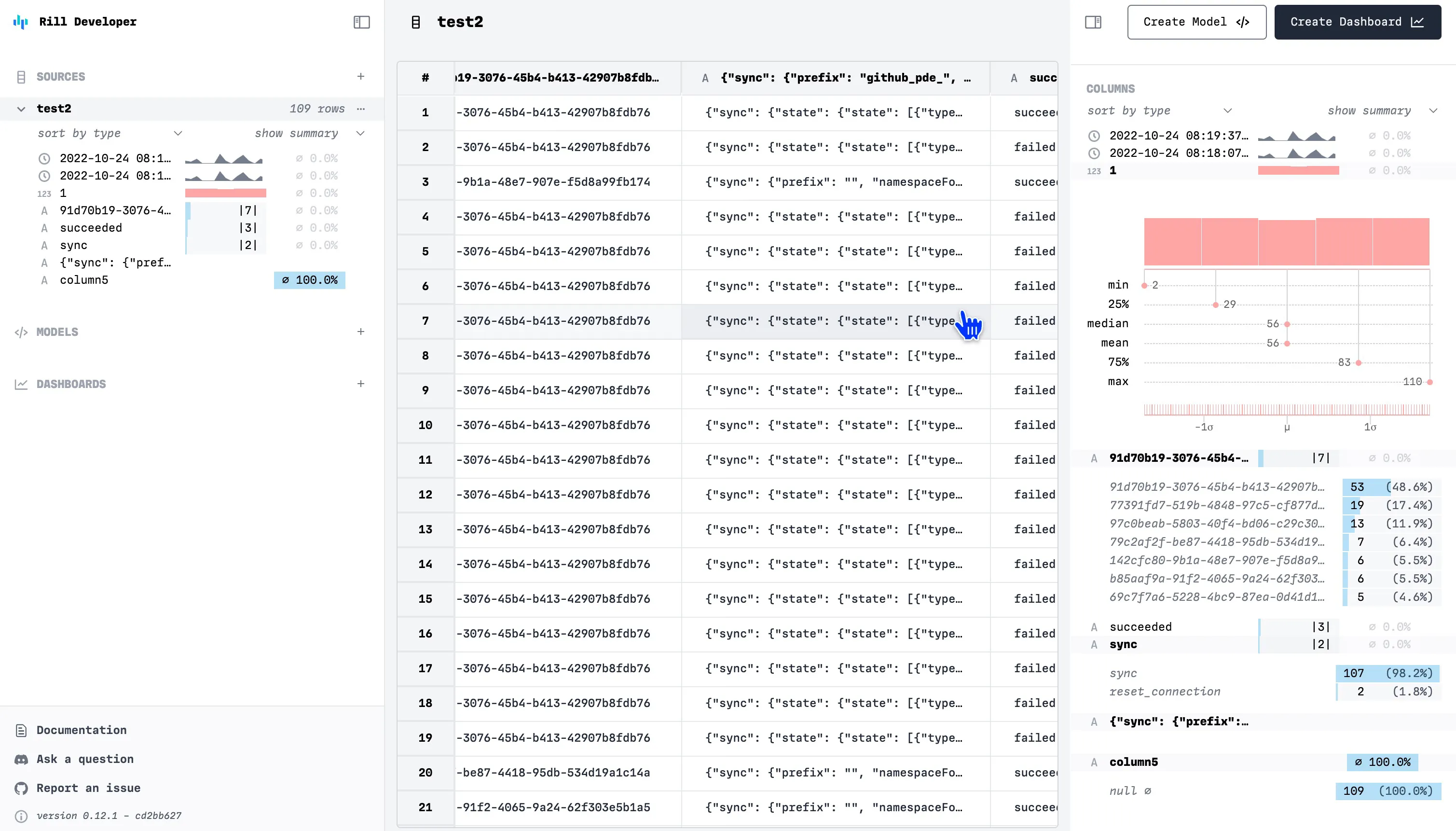Click the Report an issue GitHub icon
Screen dimensions: 1456x831
click(x=21, y=788)
